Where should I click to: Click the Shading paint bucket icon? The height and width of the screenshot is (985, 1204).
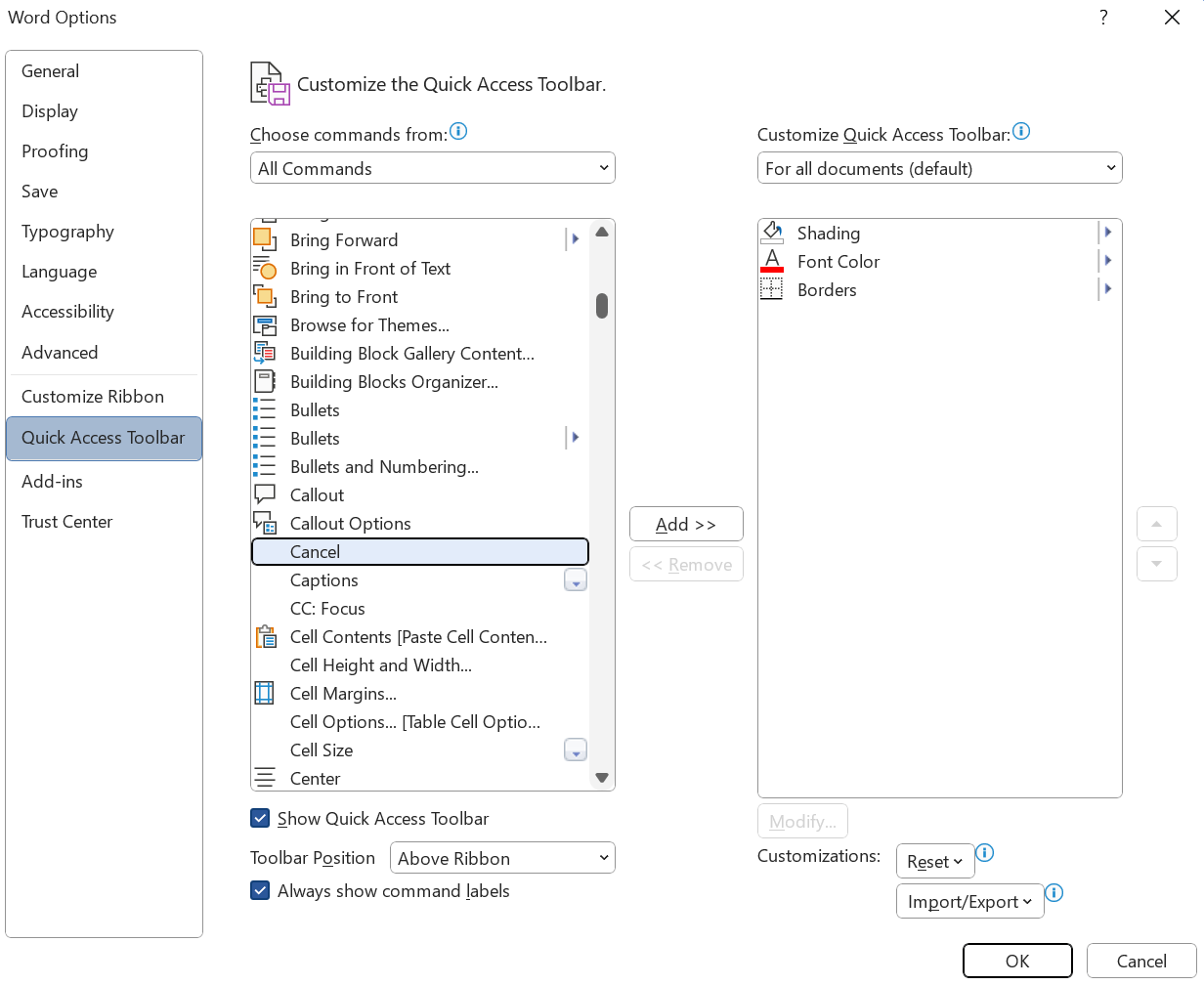(x=772, y=233)
